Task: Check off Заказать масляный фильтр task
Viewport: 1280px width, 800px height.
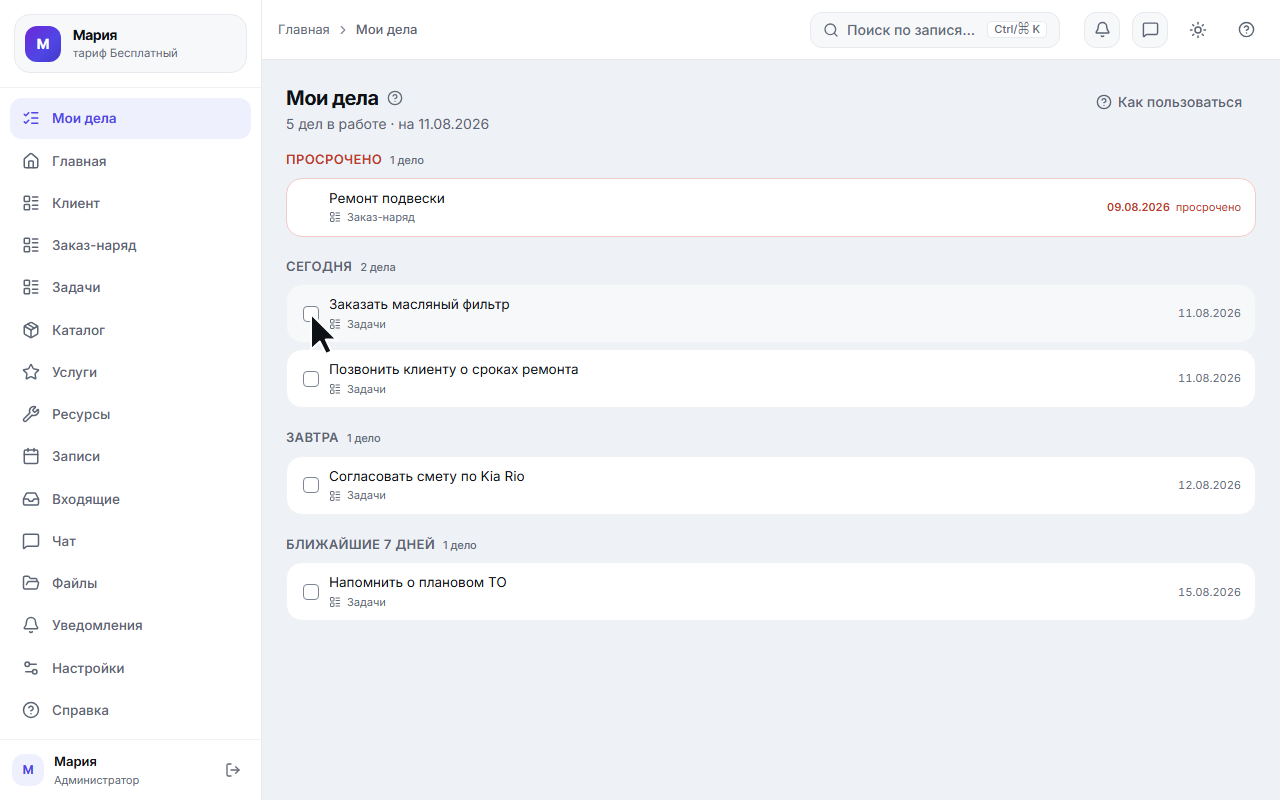Action: coord(311,314)
